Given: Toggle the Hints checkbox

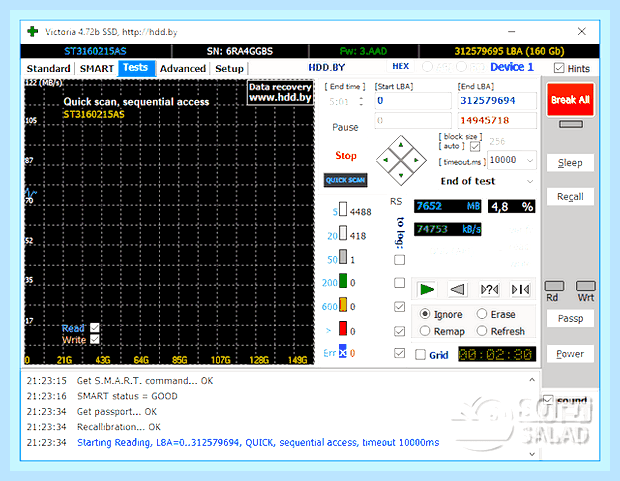Looking at the screenshot, I should pyautogui.click(x=559, y=68).
